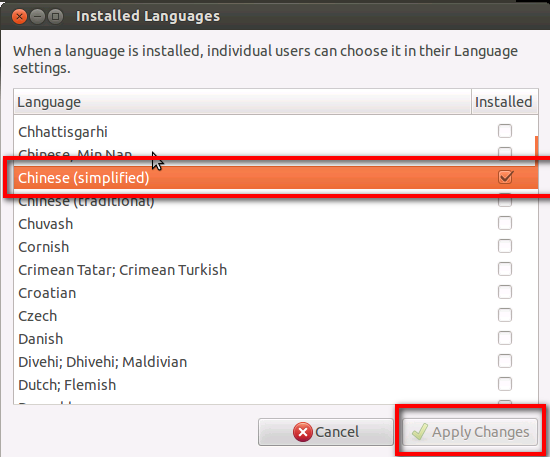Image resolution: width=550 pixels, height=457 pixels.
Task: Enable the Czech installed checkbox
Action: (x=505, y=315)
